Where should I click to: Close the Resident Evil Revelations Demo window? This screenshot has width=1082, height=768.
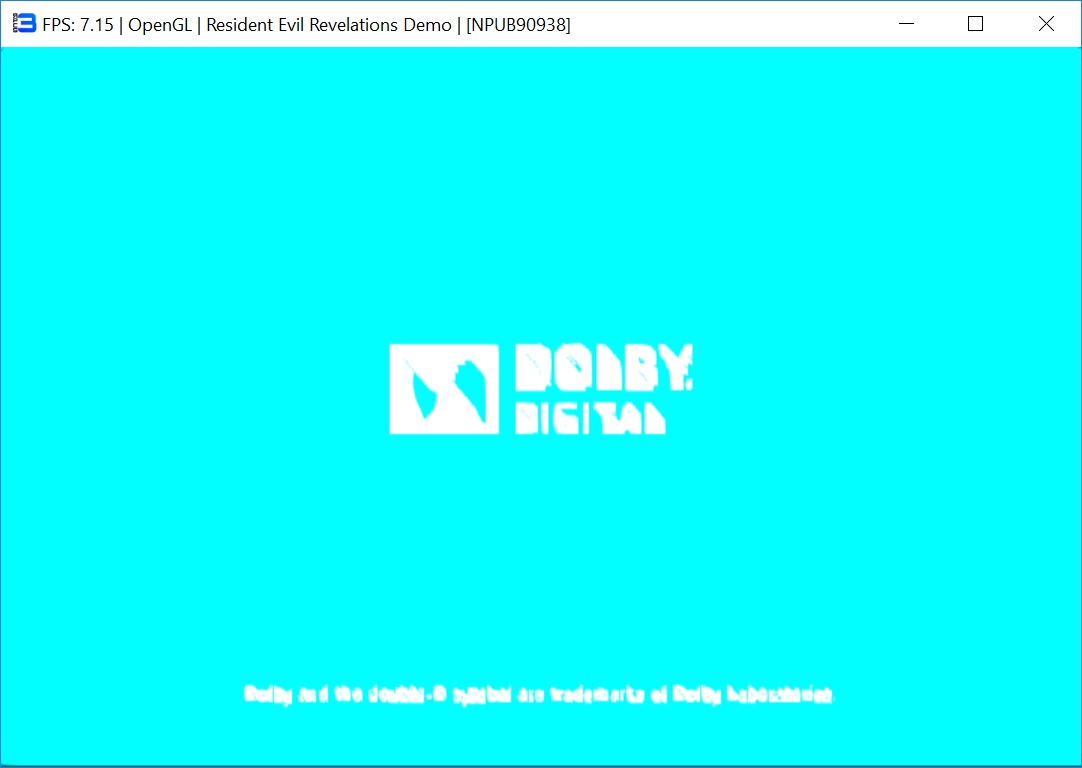tap(1046, 23)
